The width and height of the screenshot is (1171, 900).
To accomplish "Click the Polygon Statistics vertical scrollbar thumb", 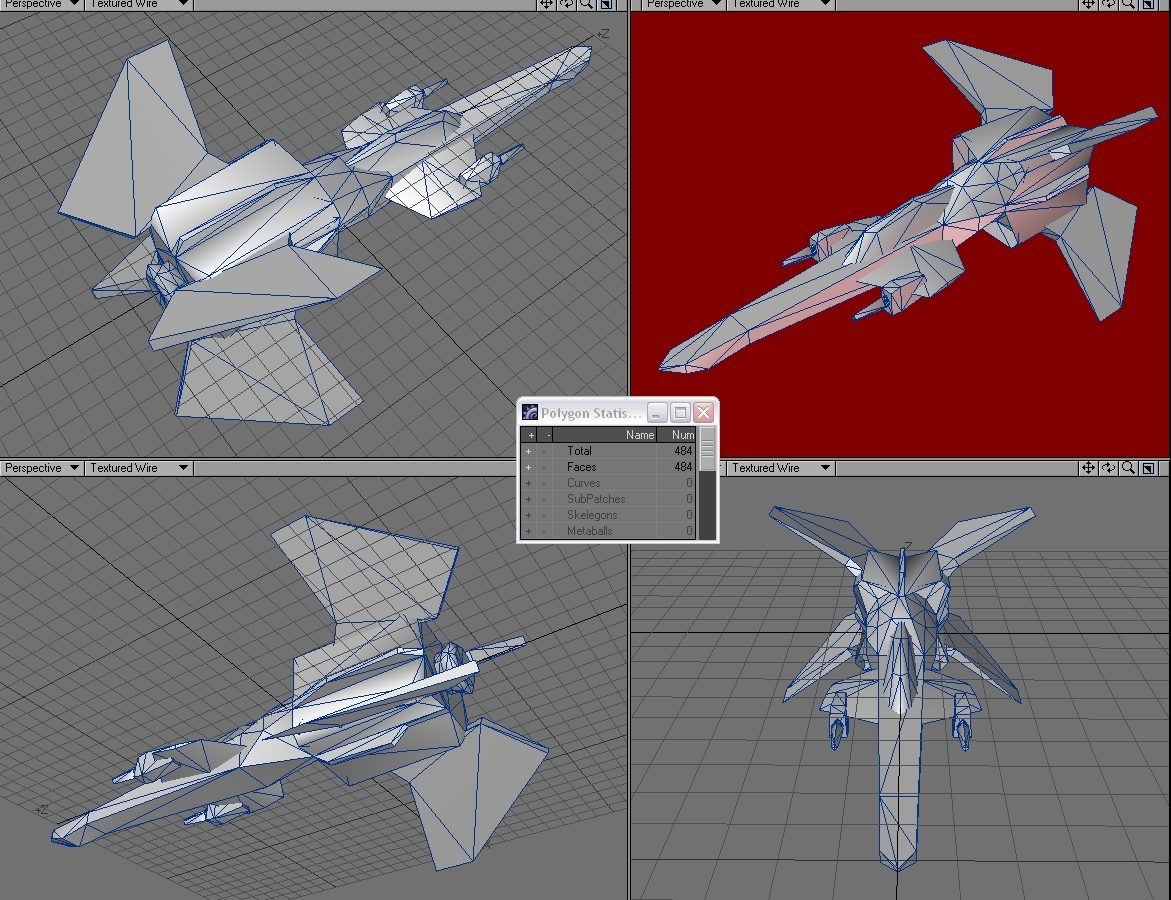I will pyautogui.click(x=707, y=450).
